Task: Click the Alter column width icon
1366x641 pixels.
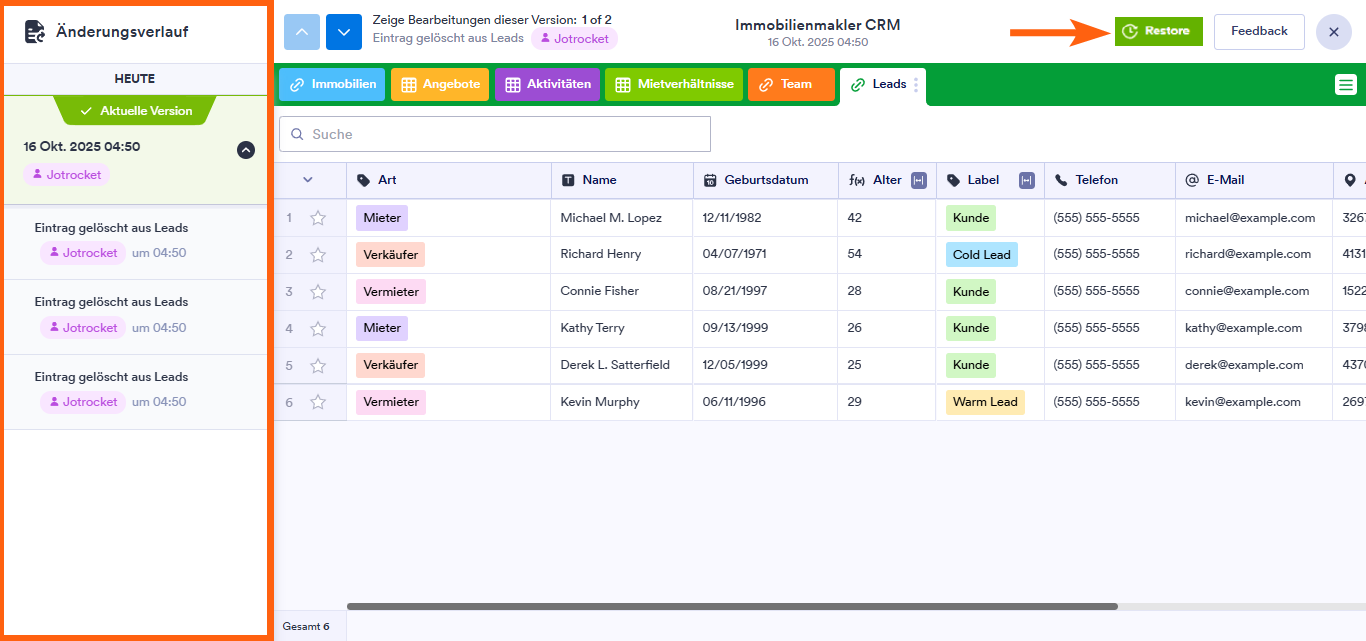Action: pyautogui.click(x=919, y=180)
